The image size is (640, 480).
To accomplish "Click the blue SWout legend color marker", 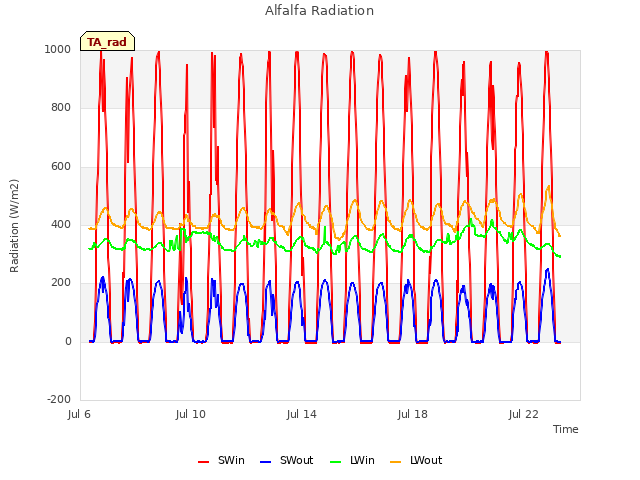I will pyautogui.click(x=265, y=462).
